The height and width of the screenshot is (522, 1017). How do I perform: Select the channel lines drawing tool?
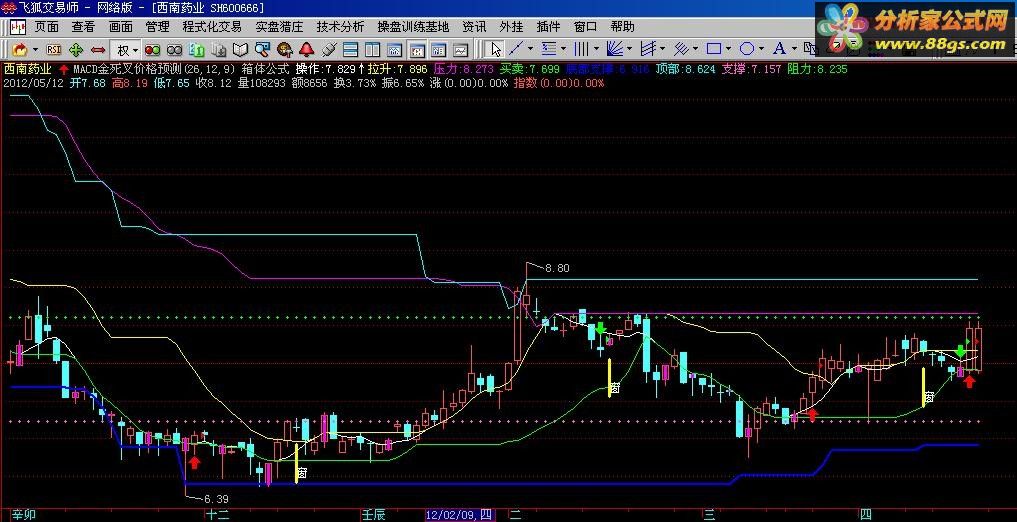coord(647,49)
